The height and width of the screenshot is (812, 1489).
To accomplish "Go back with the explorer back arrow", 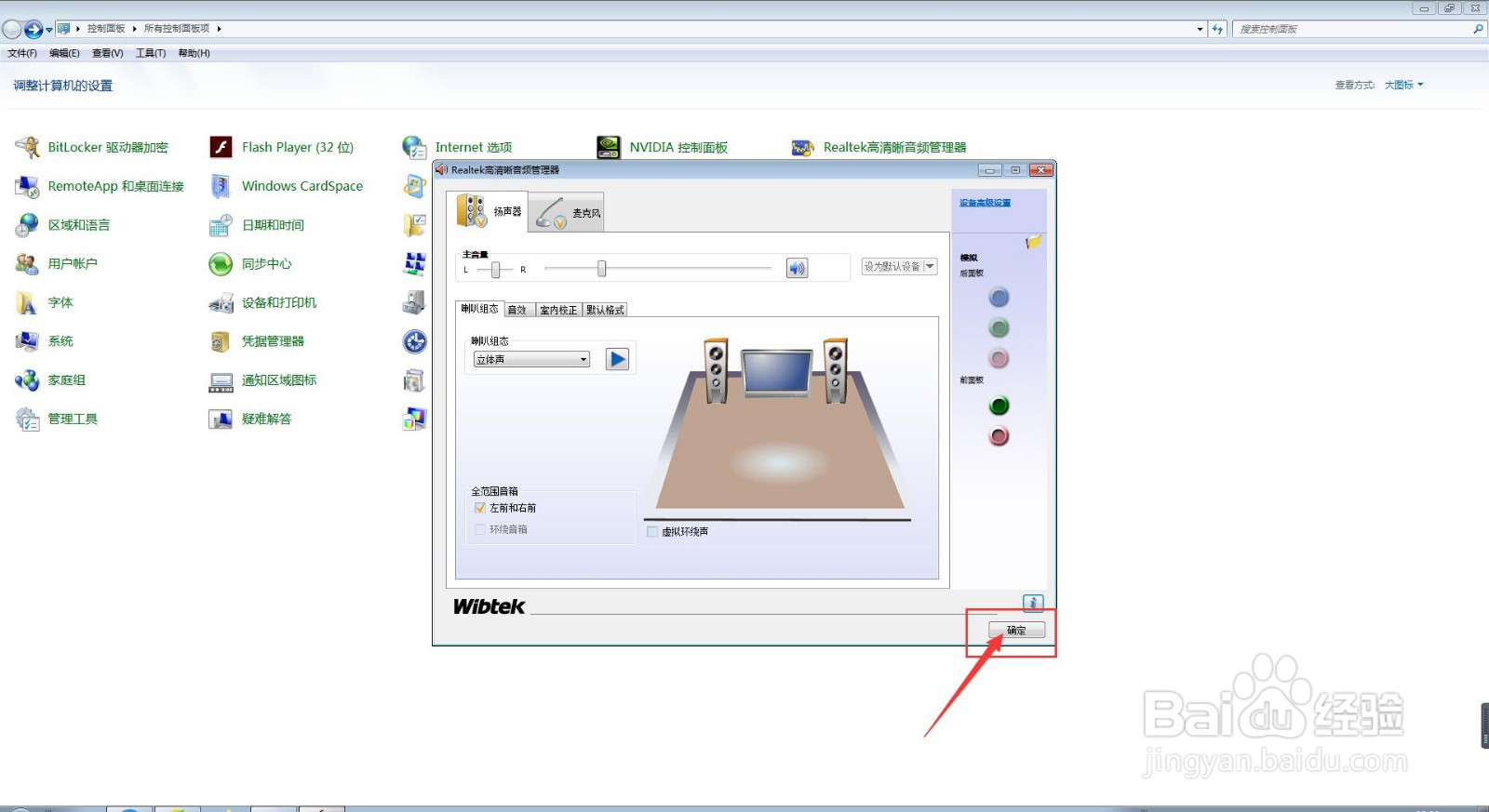I will click(x=12, y=30).
